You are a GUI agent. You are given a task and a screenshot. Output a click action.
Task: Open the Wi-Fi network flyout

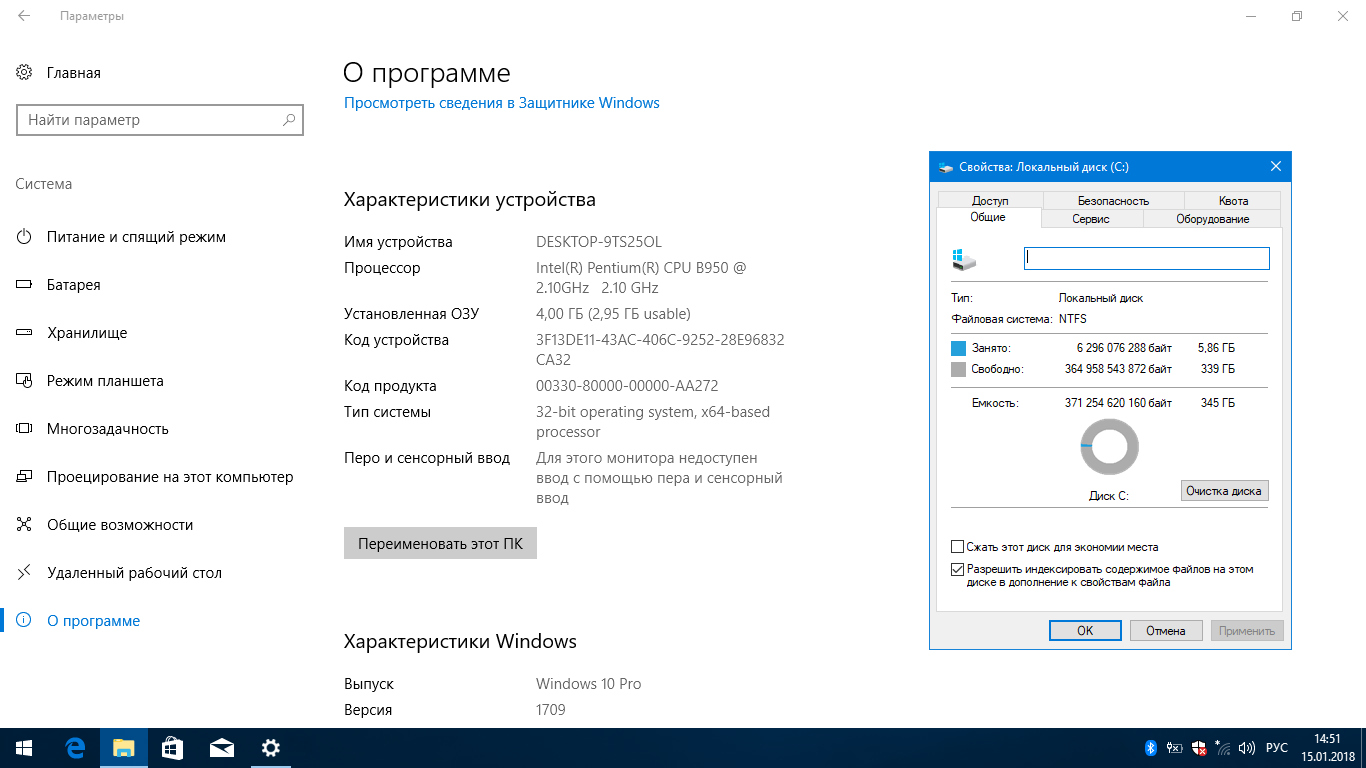[1222, 748]
